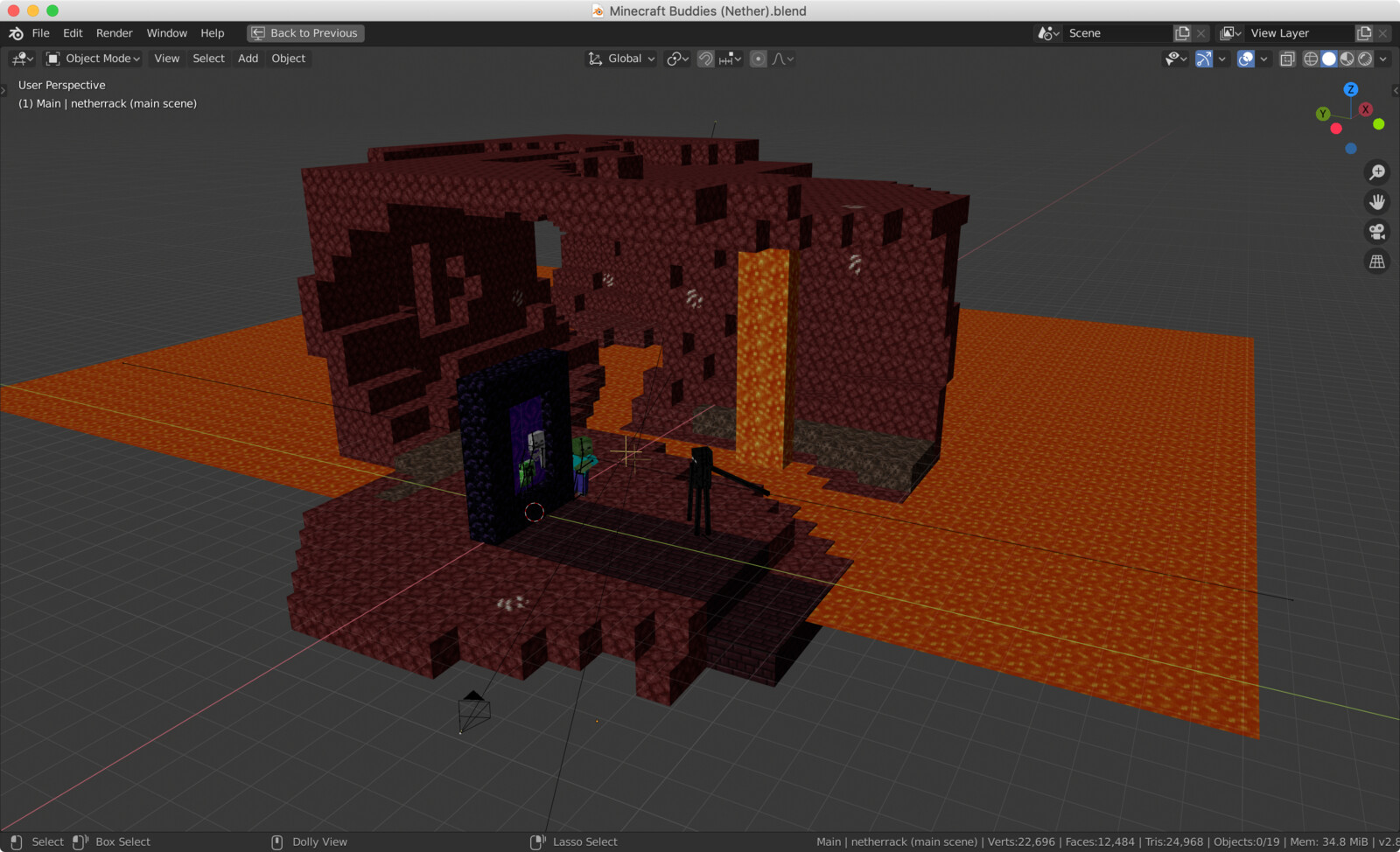Toggle proportional editing
This screenshot has width=1400, height=852.
[x=759, y=59]
